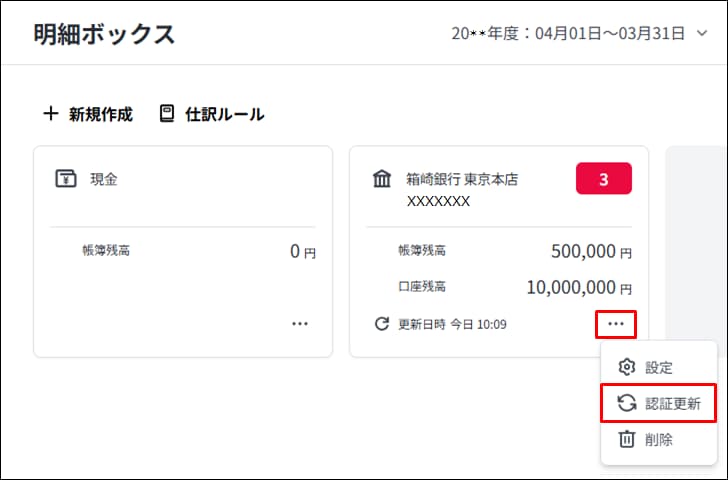Click the gear icon next to 設定
This screenshot has height=480, width=728.
(x=627, y=367)
